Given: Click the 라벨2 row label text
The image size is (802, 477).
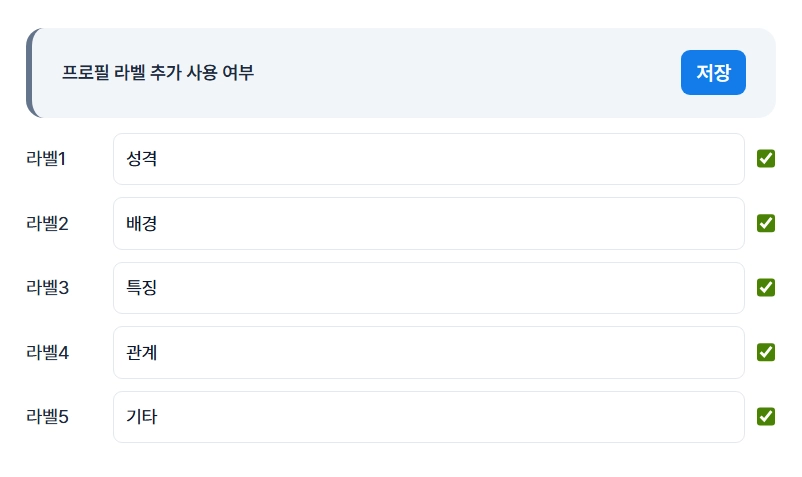Looking at the screenshot, I should 47,223.
